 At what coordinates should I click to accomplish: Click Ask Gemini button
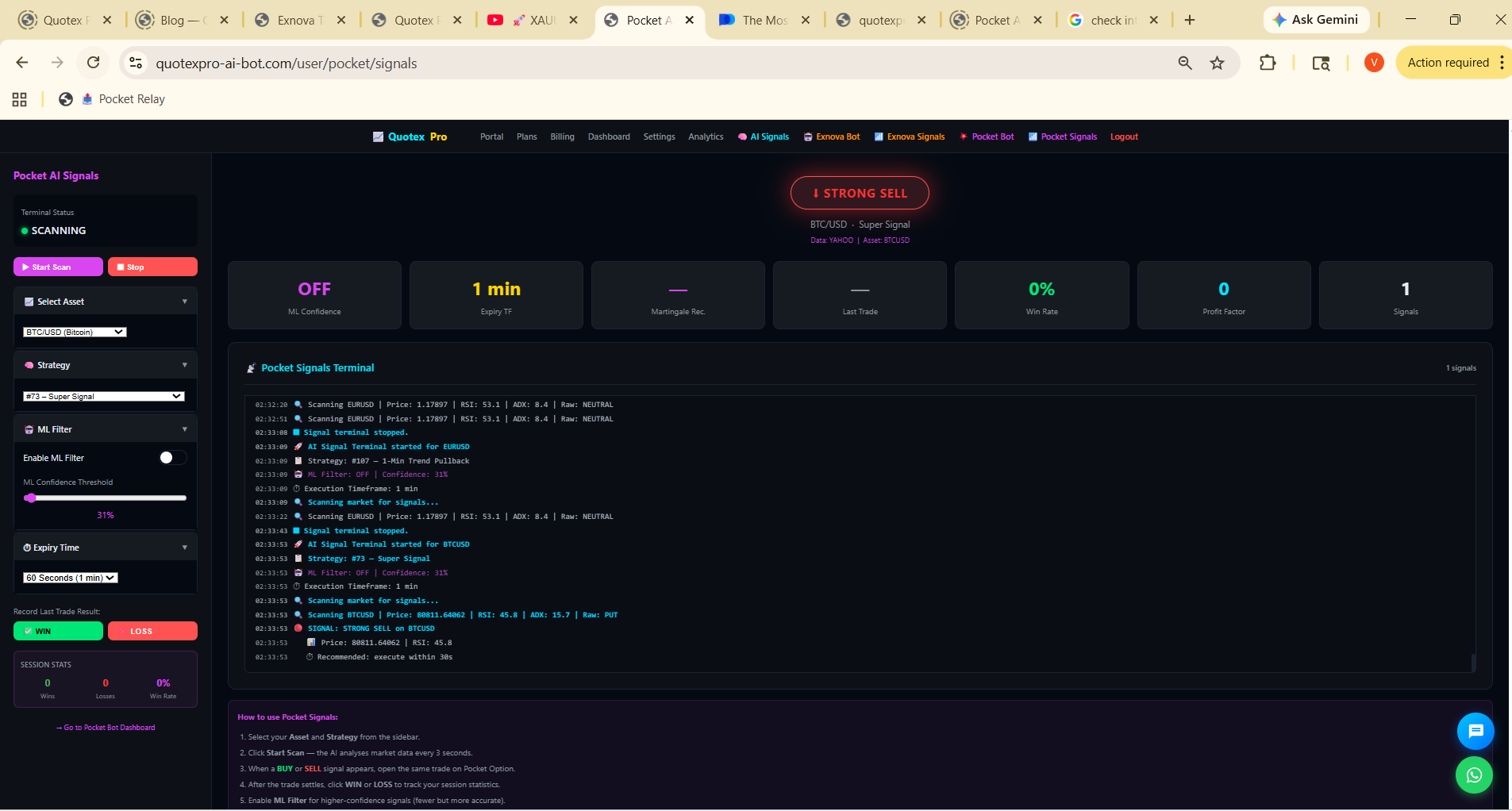click(1316, 20)
